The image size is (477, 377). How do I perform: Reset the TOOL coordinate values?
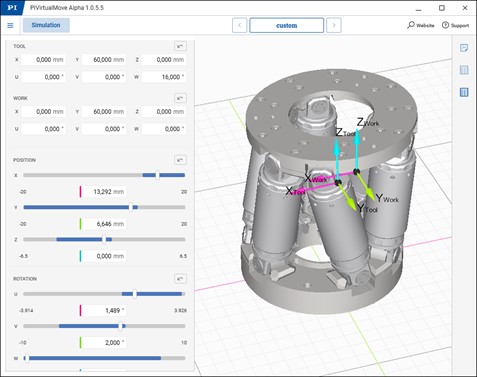180,46
